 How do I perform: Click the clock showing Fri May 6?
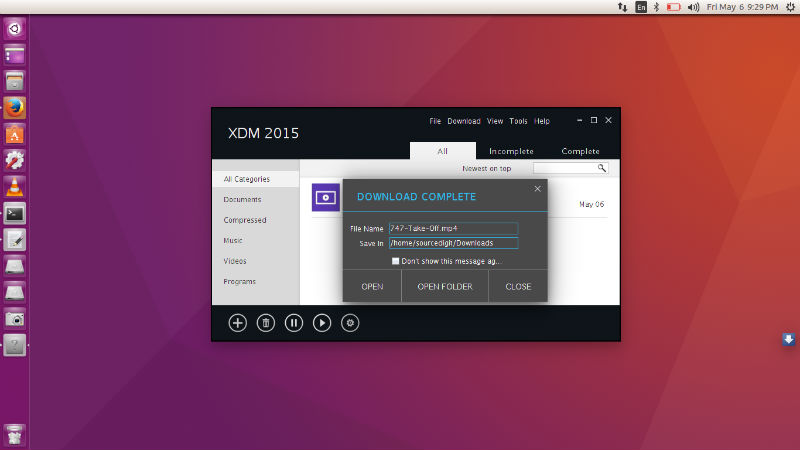coord(742,7)
